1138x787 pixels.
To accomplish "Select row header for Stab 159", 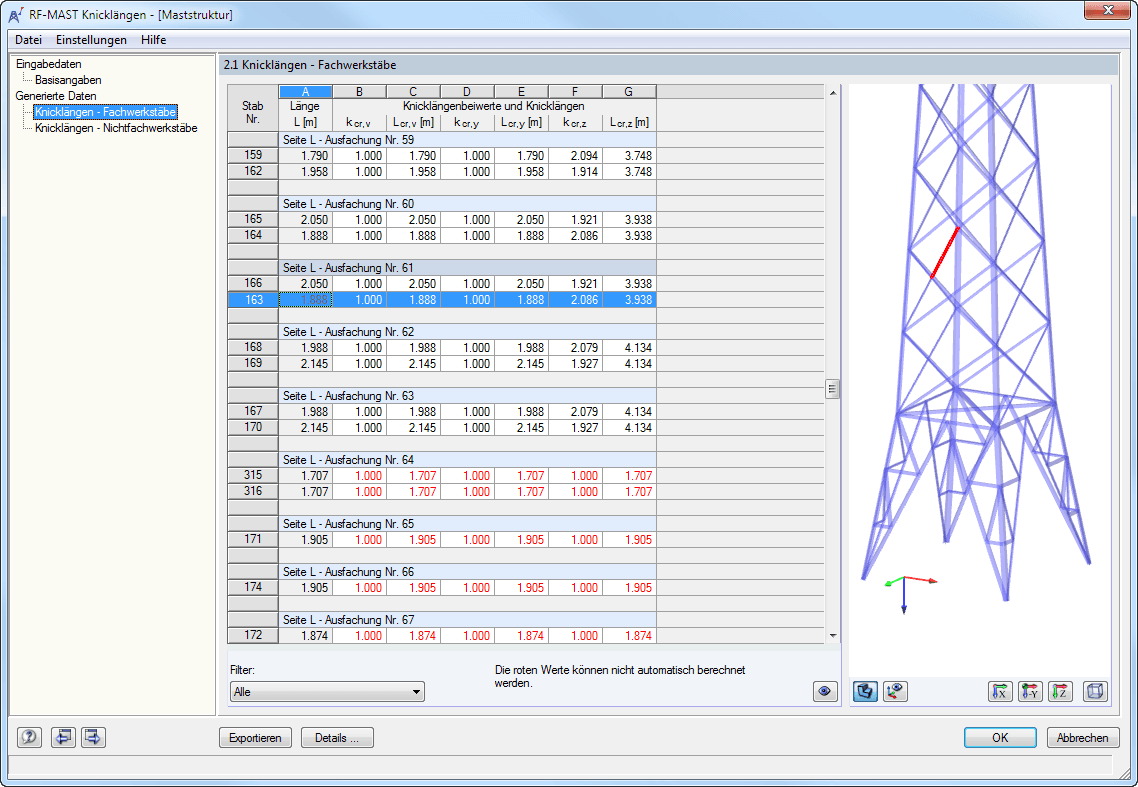I will [x=253, y=155].
